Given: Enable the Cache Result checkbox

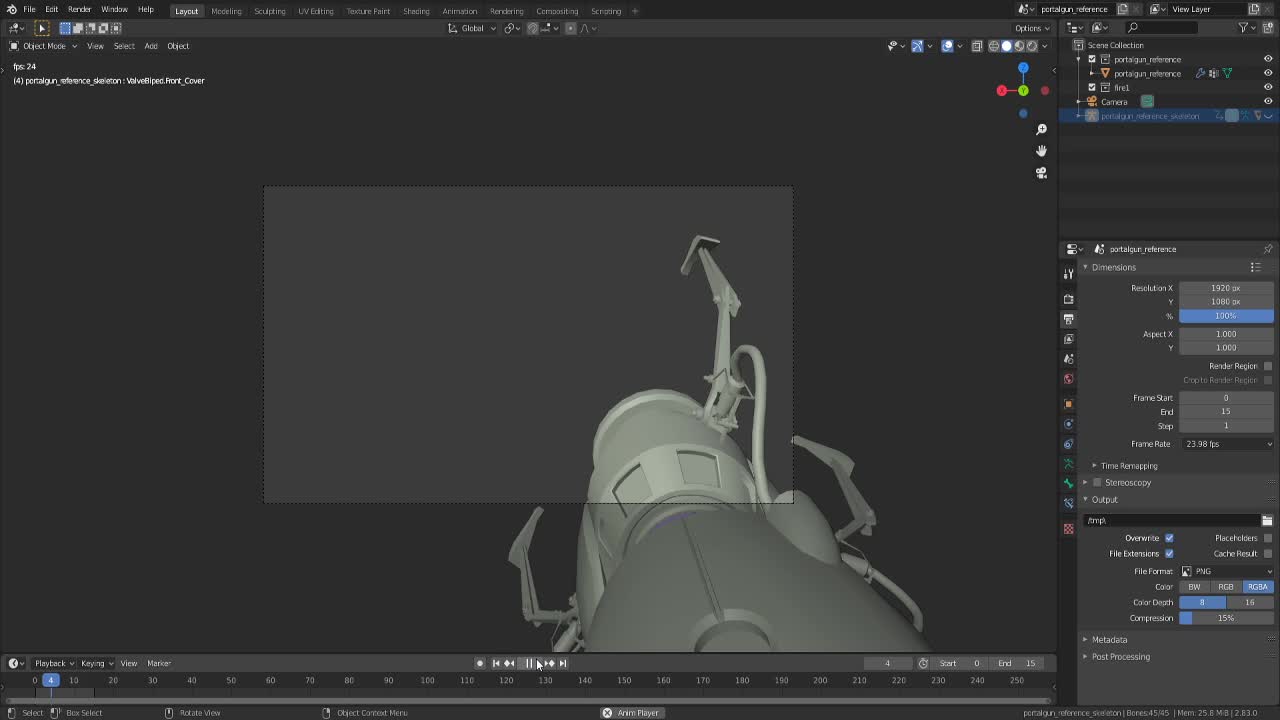Looking at the screenshot, I should [1268, 554].
